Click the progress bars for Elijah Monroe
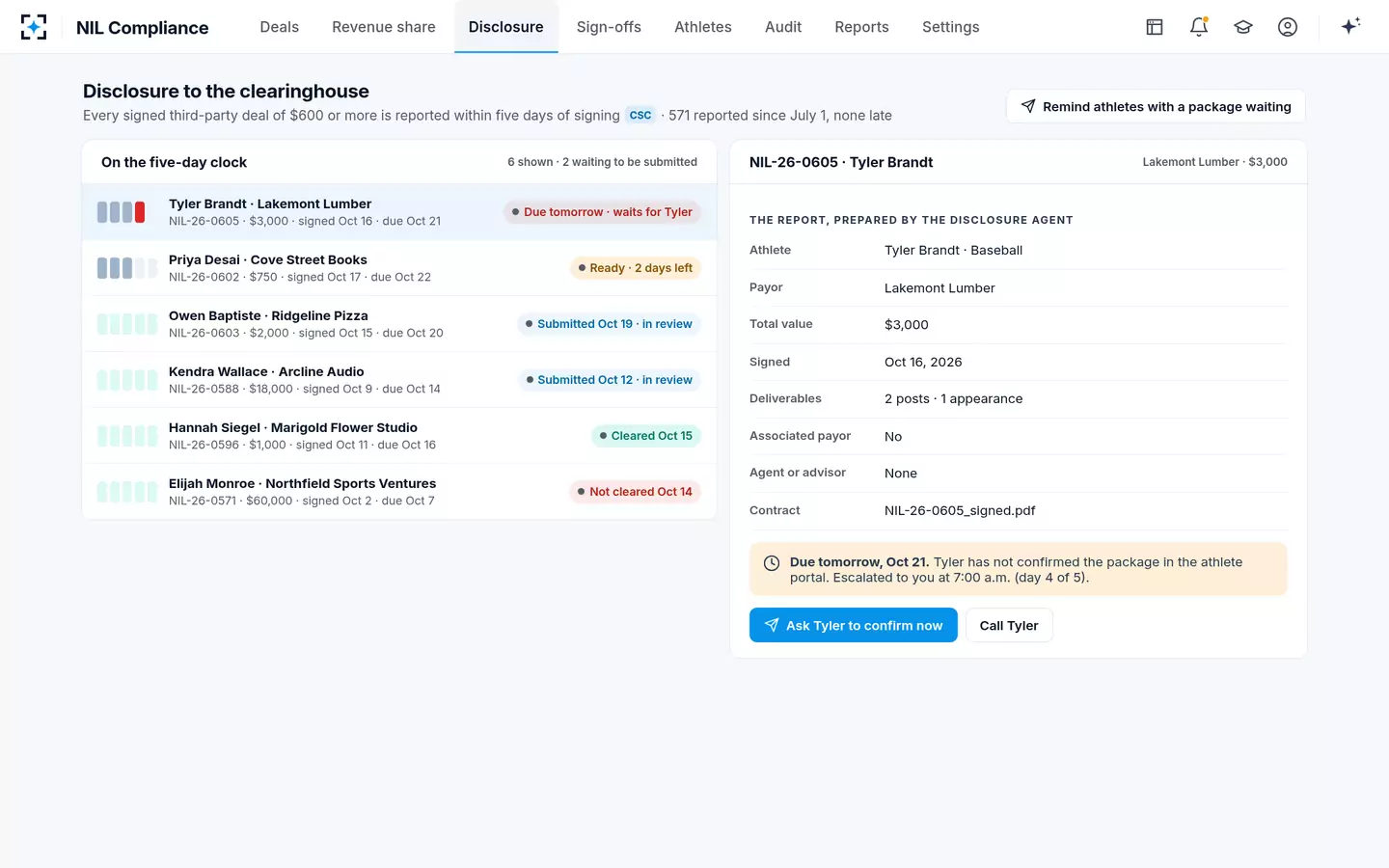This screenshot has height=868, width=1389. 127,492
